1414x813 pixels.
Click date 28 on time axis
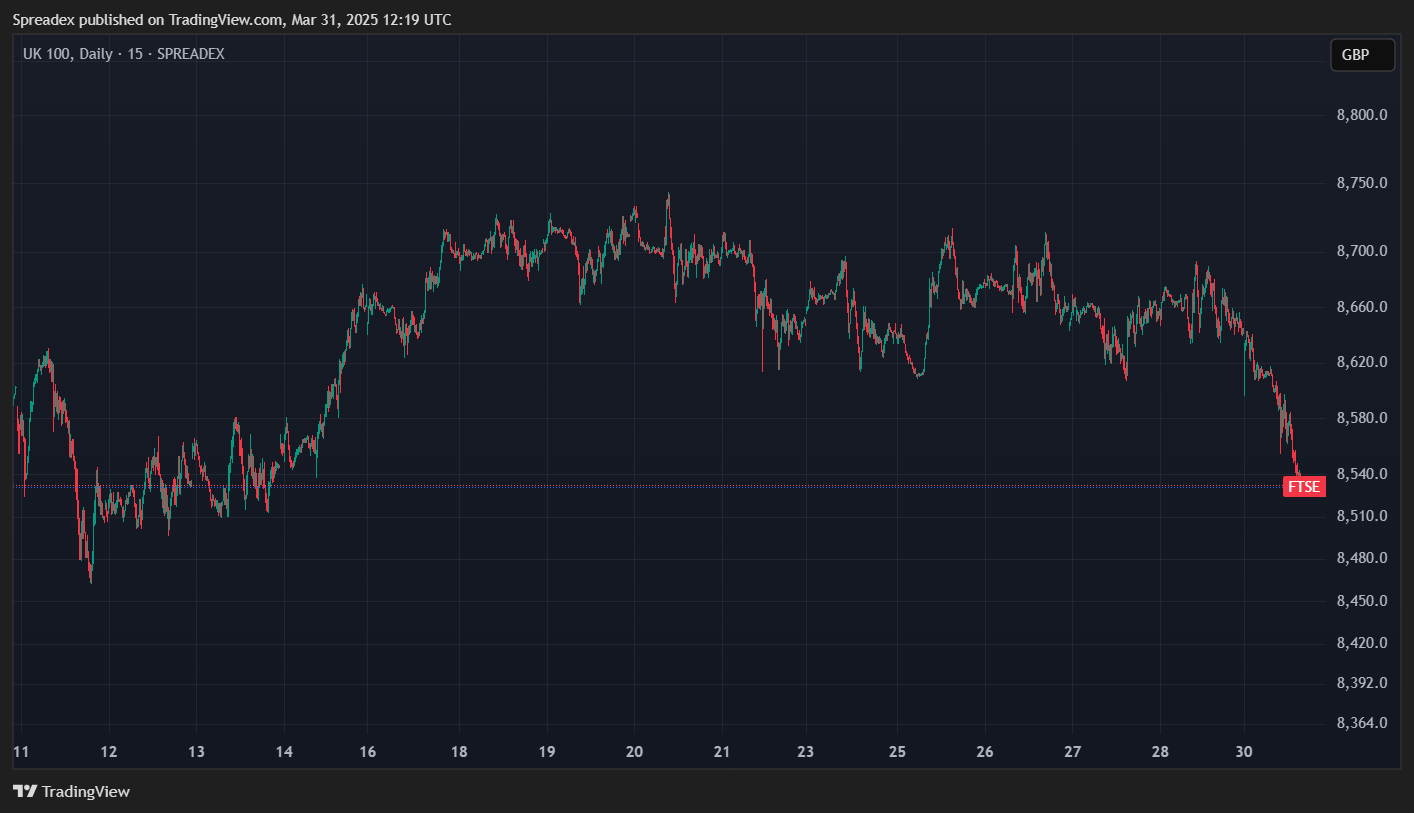[1160, 751]
